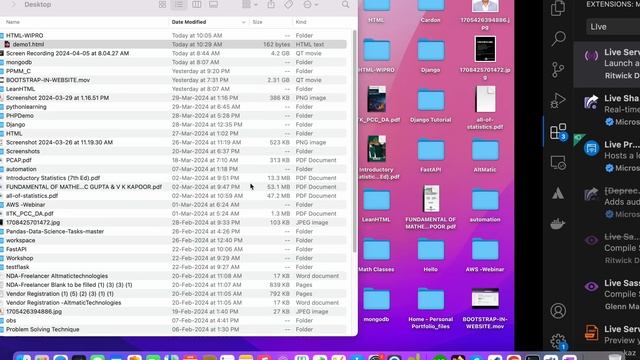Select the mongodb folder row in Finder
The height and width of the screenshot is (360, 640).
point(173,62)
